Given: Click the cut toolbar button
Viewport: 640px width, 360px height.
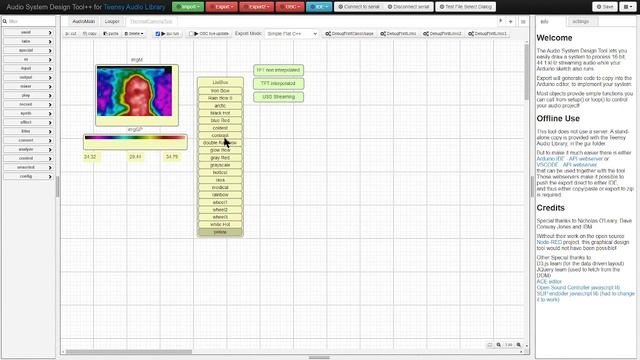Looking at the screenshot, I should tap(71, 33).
